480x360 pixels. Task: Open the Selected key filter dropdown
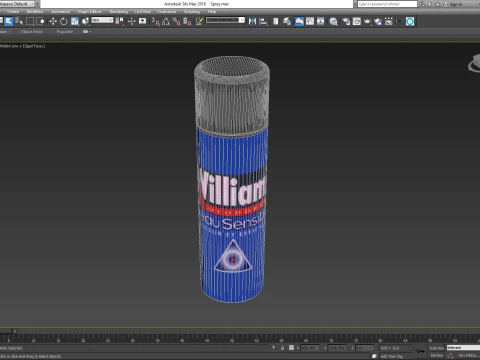(x=463, y=348)
